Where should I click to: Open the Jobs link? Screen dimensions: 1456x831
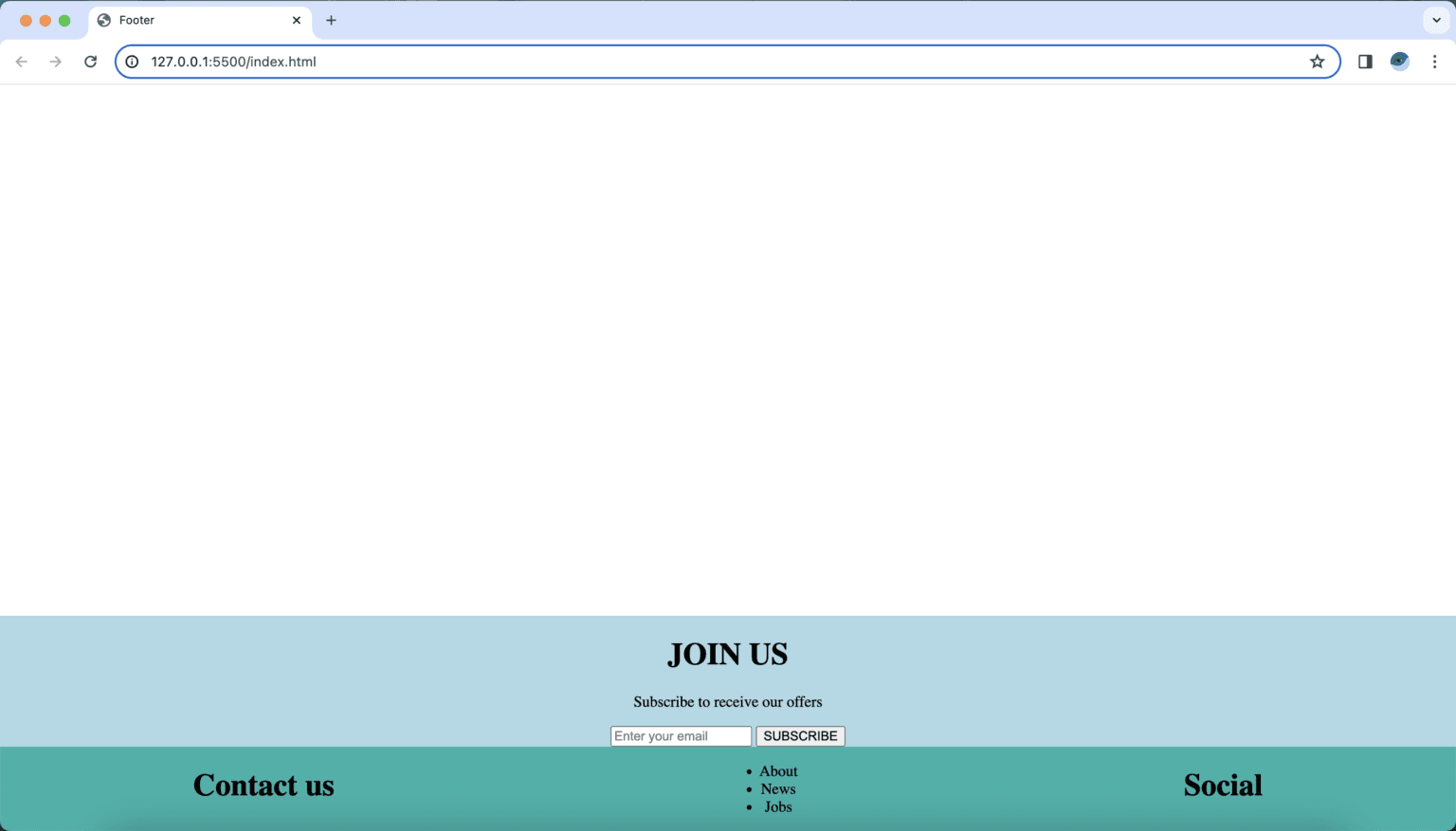point(777,806)
